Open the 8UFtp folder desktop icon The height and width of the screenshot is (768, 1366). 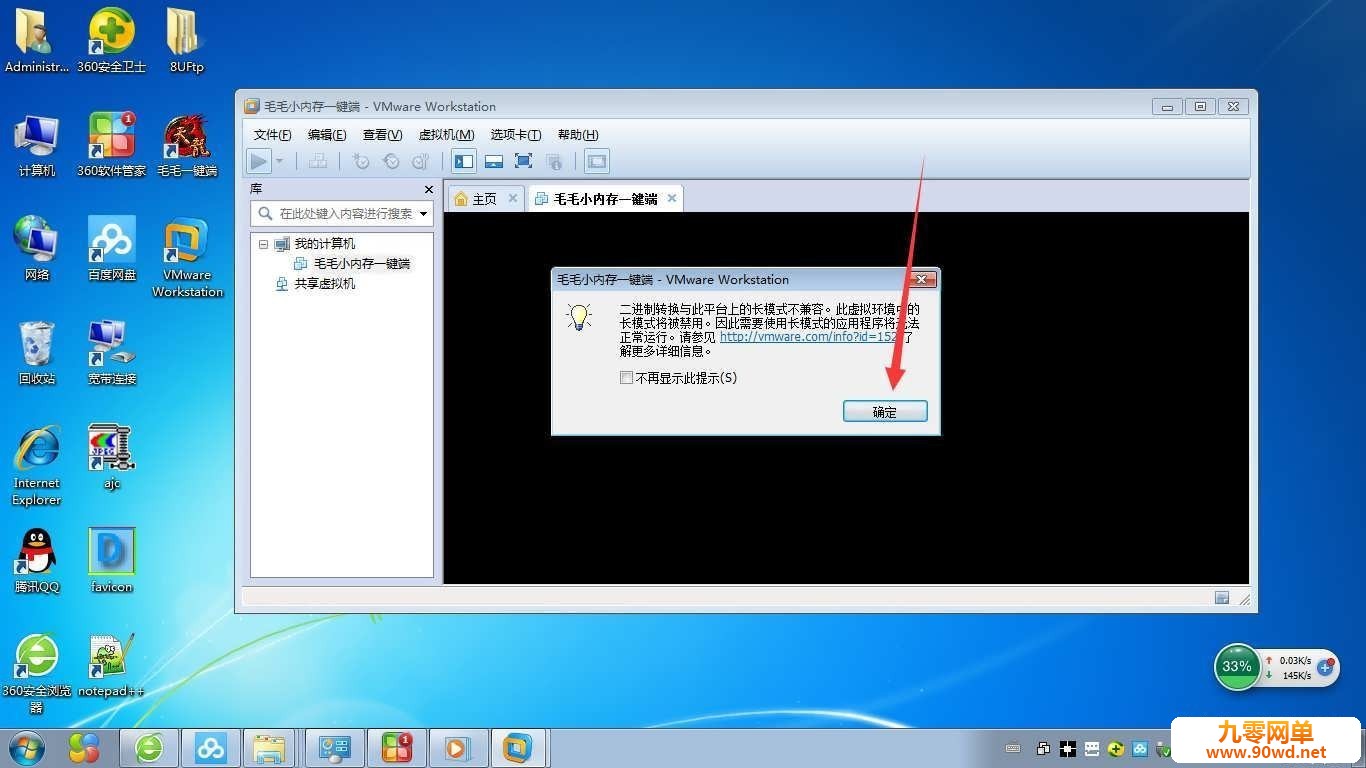tap(186, 42)
